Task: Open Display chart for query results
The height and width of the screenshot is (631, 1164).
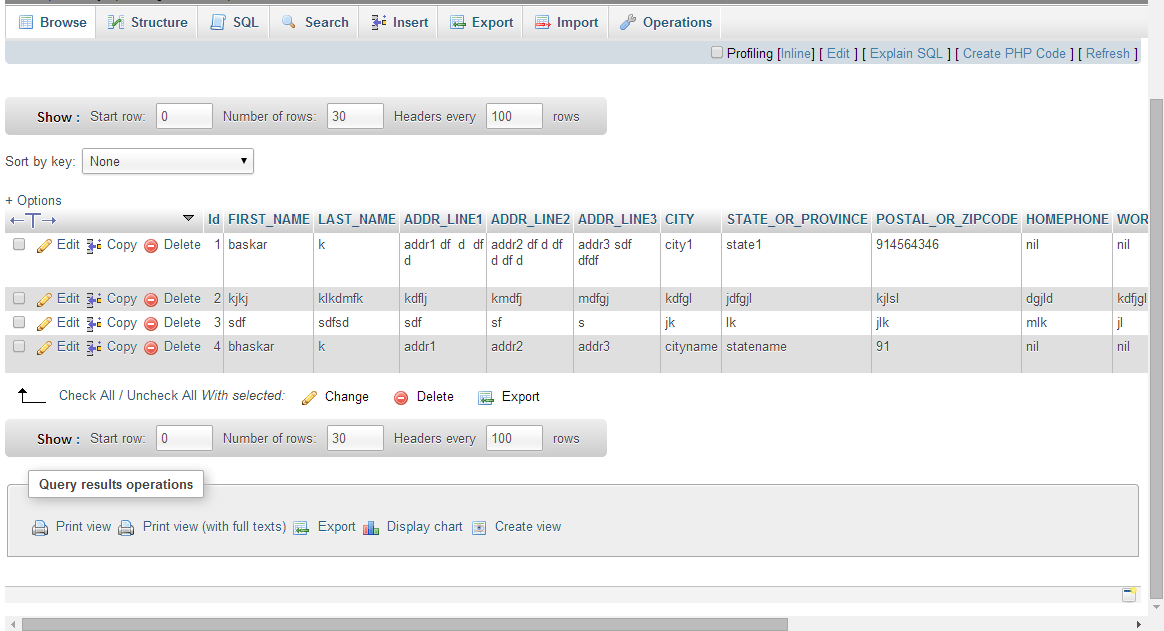Action: 371,527
